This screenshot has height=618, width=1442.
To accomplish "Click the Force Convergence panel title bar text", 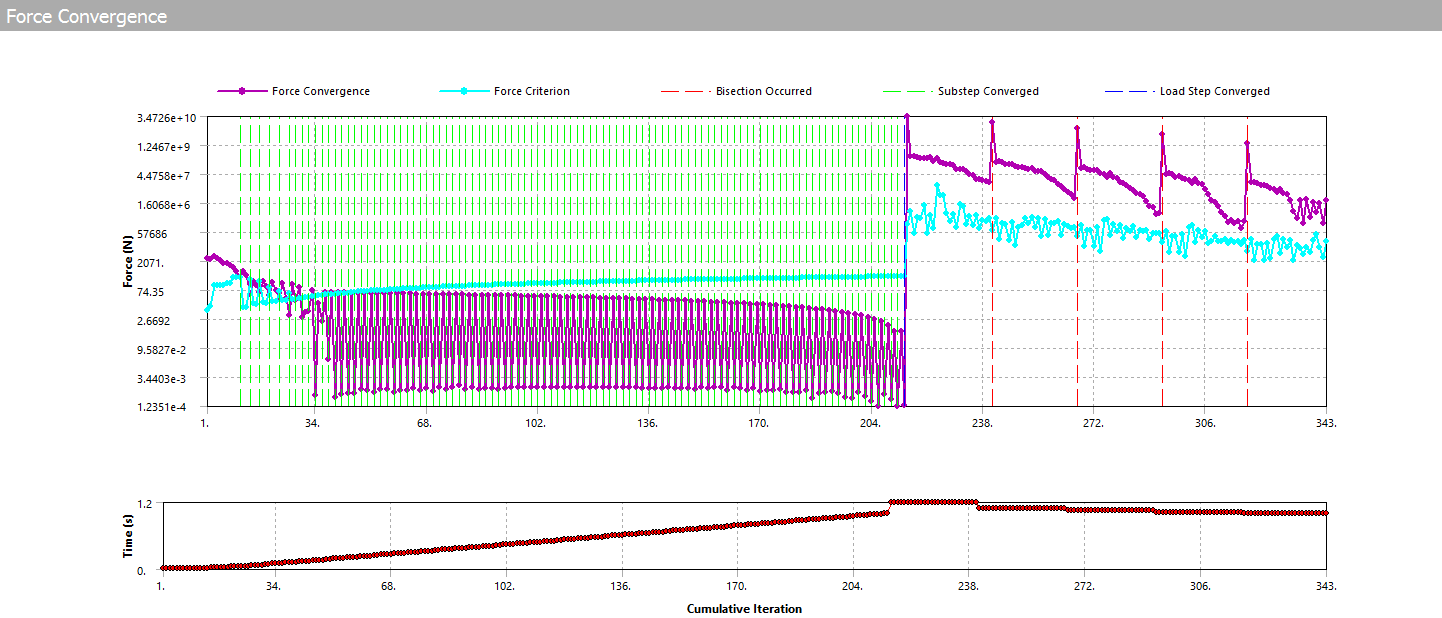I will 87,16.
